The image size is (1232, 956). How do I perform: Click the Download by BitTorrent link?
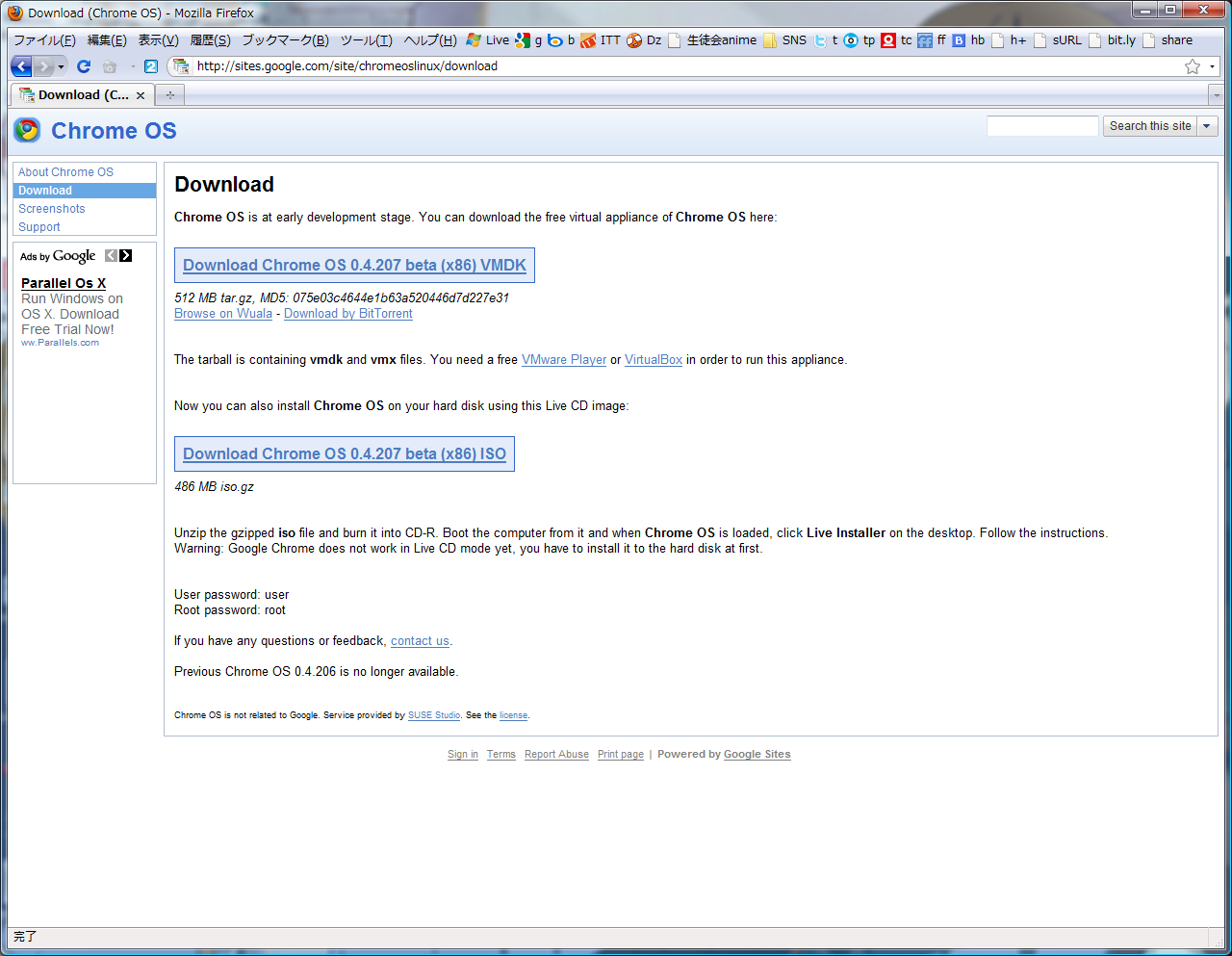coord(348,314)
